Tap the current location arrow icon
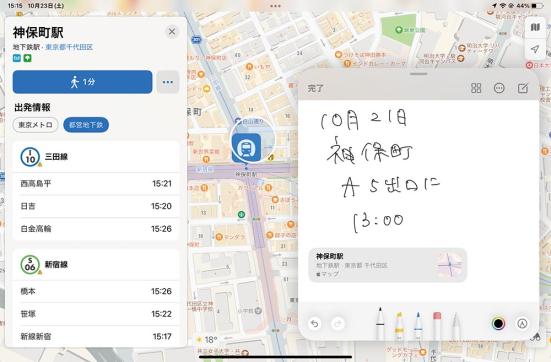This screenshot has height=362, width=551. 535,49
